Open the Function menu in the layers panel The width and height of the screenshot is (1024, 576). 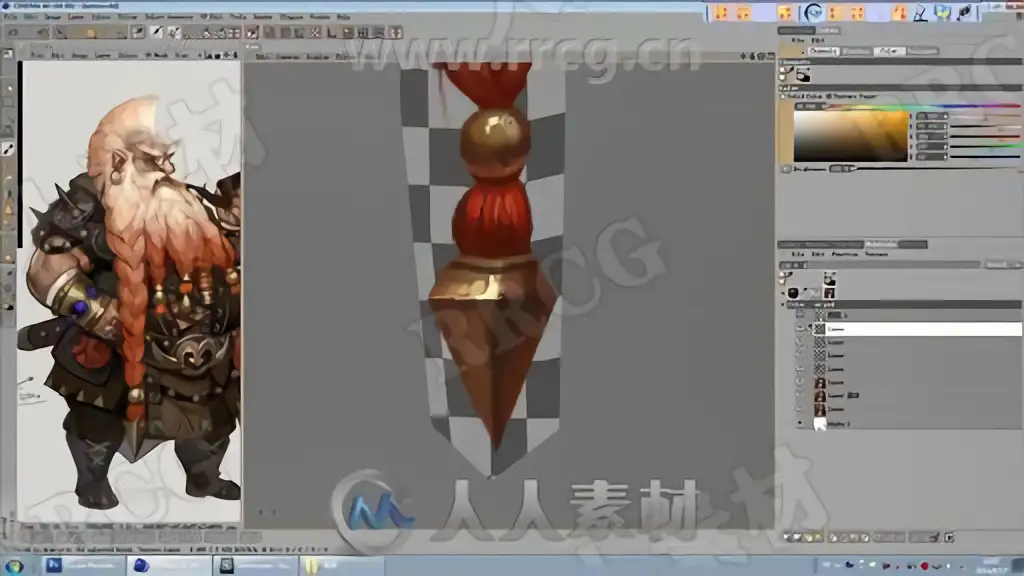pos(844,254)
